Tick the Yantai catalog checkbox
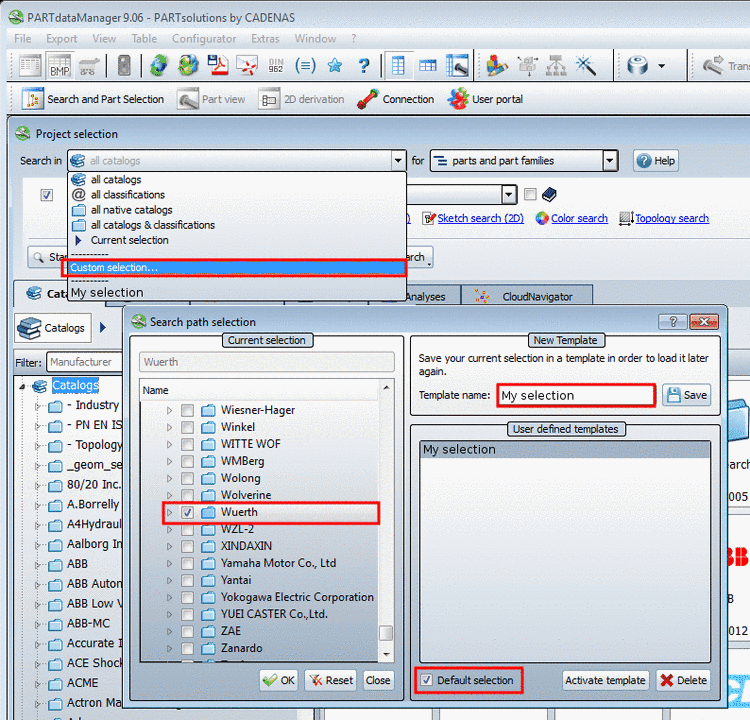Viewport: 750px width, 720px height. click(188, 580)
